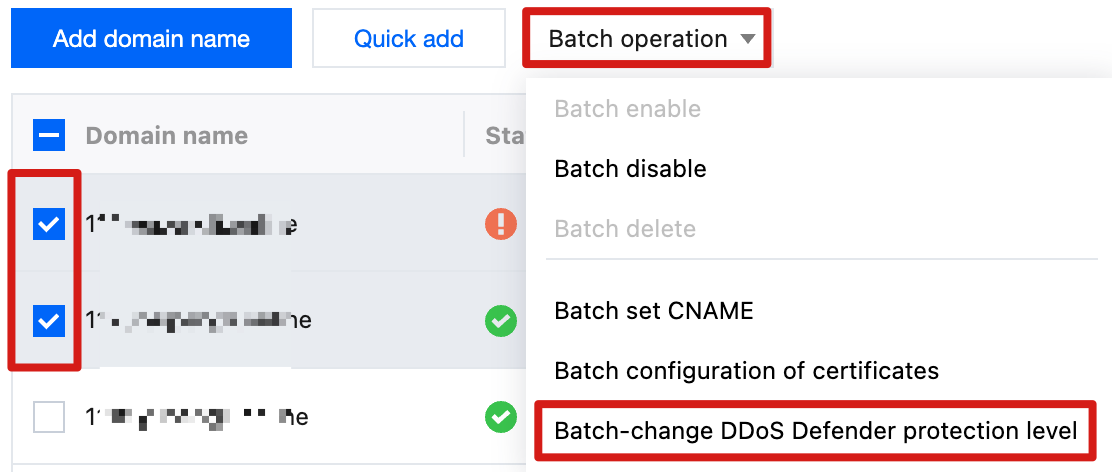Click the Domain name column header
The width and height of the screenshot is (1112, 472).
click(x=166, y=135)
